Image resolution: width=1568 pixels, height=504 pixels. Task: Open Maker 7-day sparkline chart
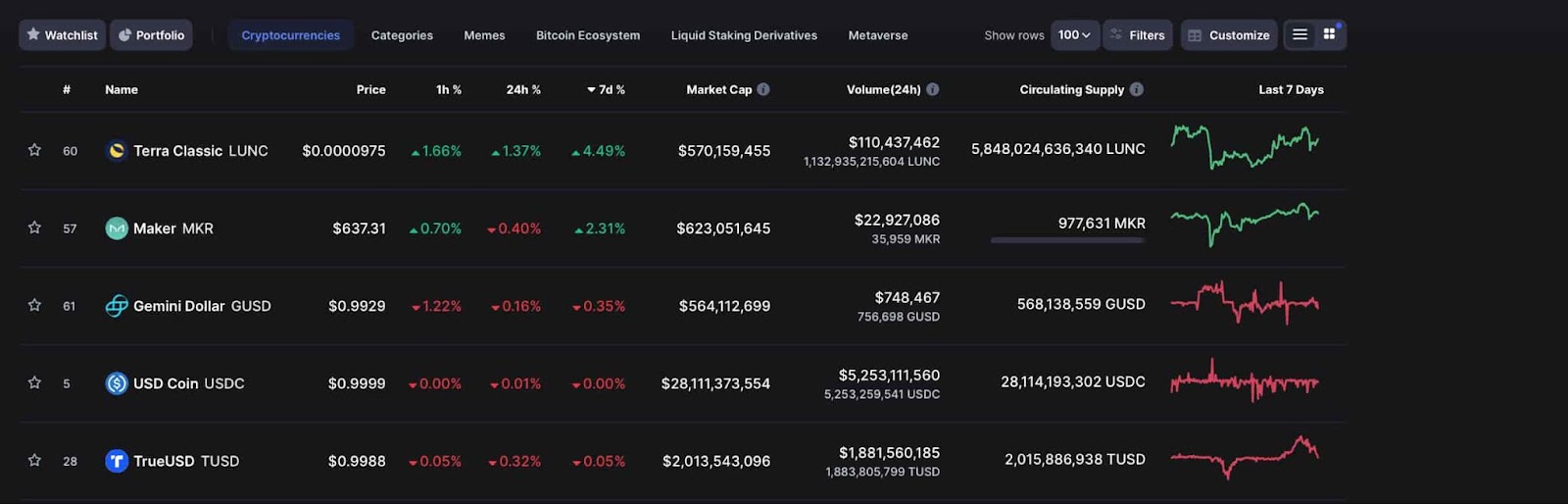point(1245,224)
